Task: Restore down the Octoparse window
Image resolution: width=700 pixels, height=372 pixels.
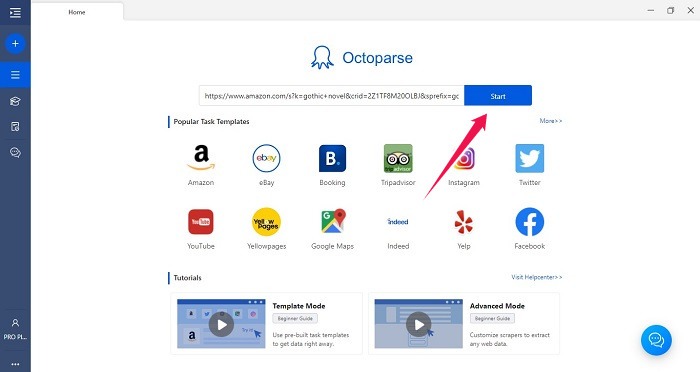Action: click(x=671, y=10)
